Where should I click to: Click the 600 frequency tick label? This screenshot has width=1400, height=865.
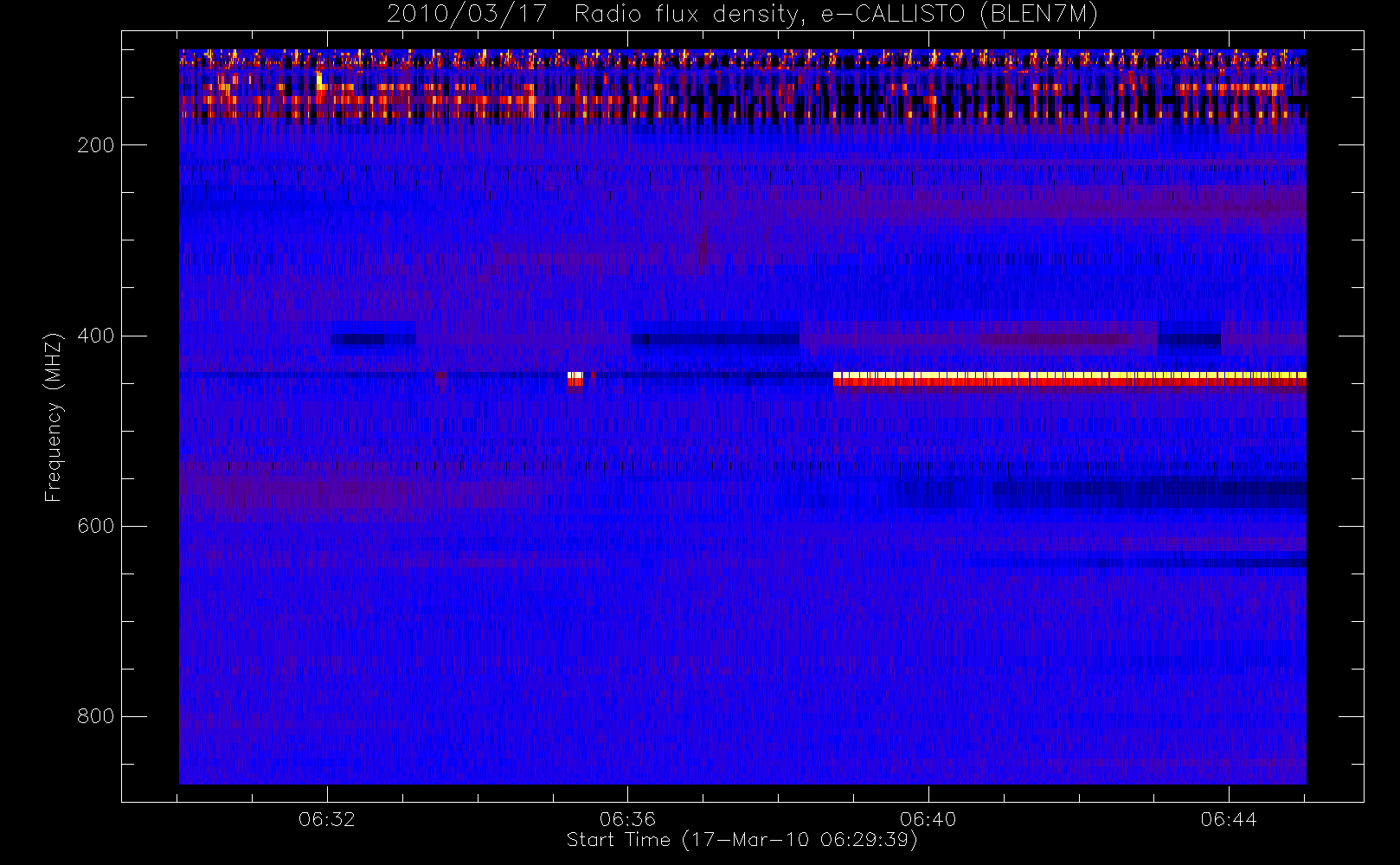tap(95, 526)
